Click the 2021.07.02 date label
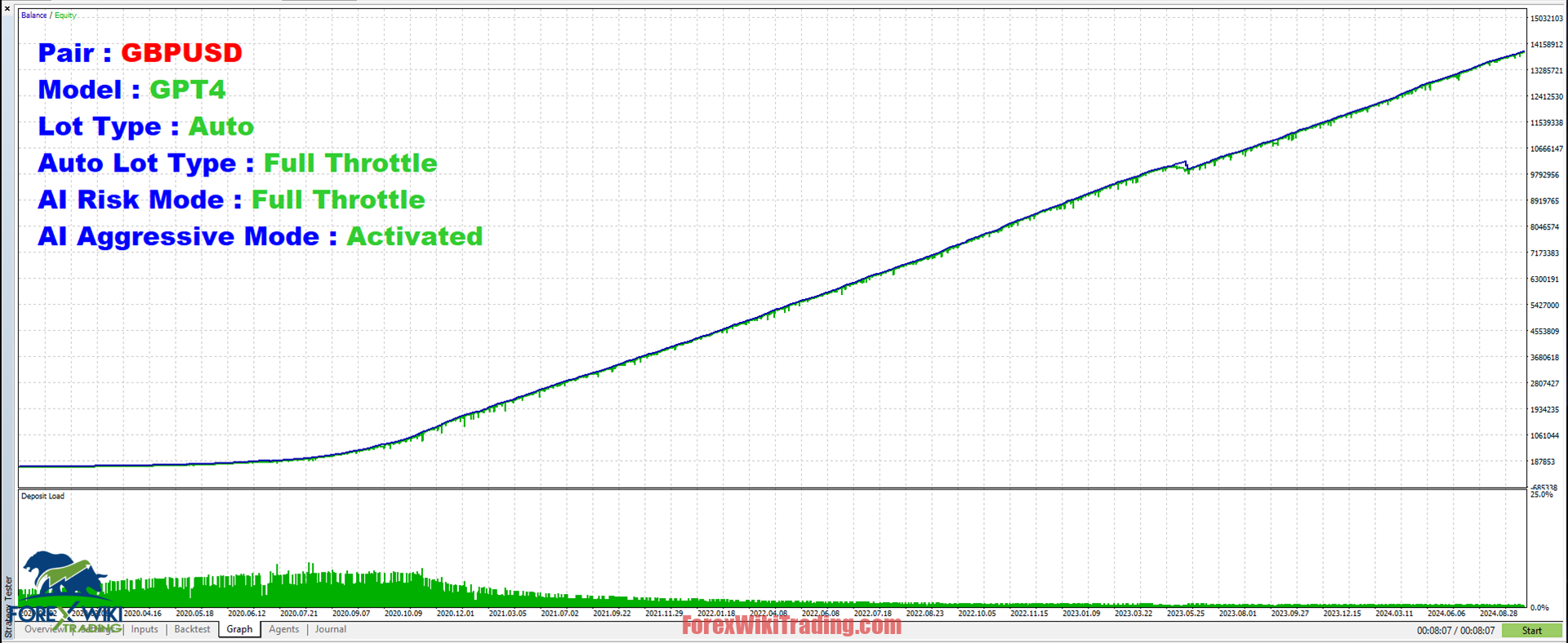Image resolution: width=1568 pixels, height=643 pixels. pyautogui.click(x=559, y=614)
